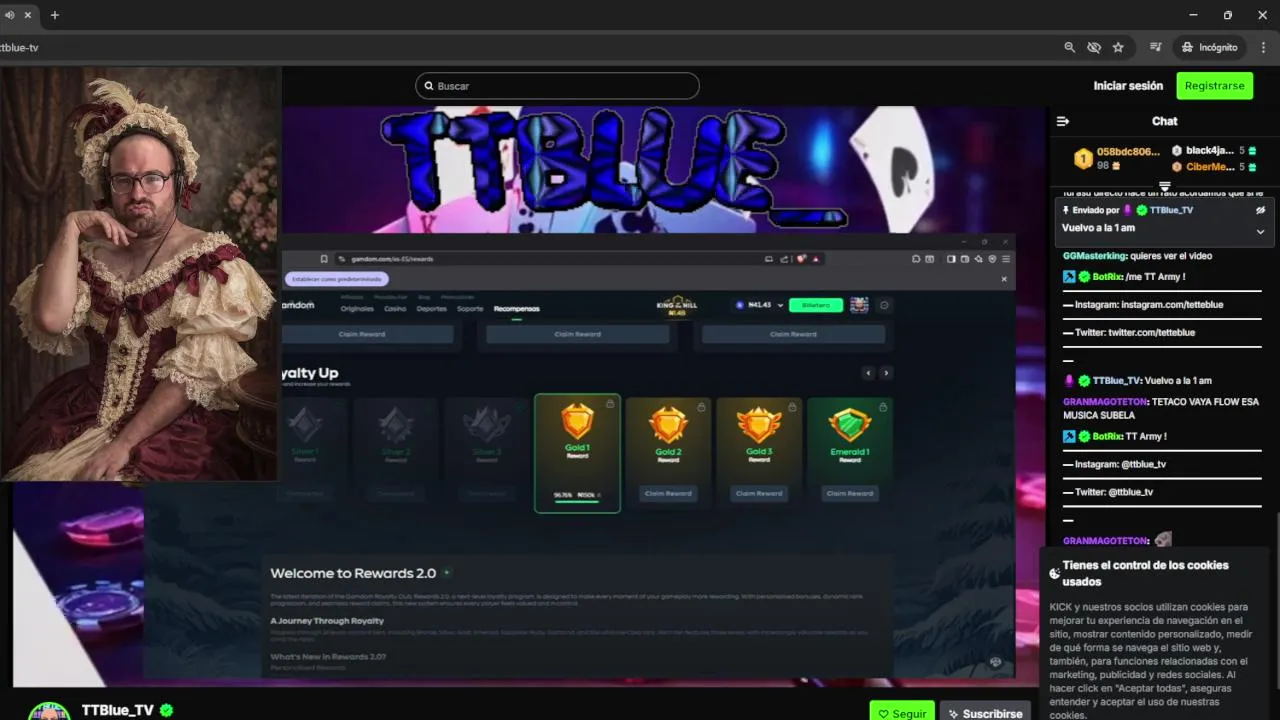Click Iniciar sesión

[1128, 86]
